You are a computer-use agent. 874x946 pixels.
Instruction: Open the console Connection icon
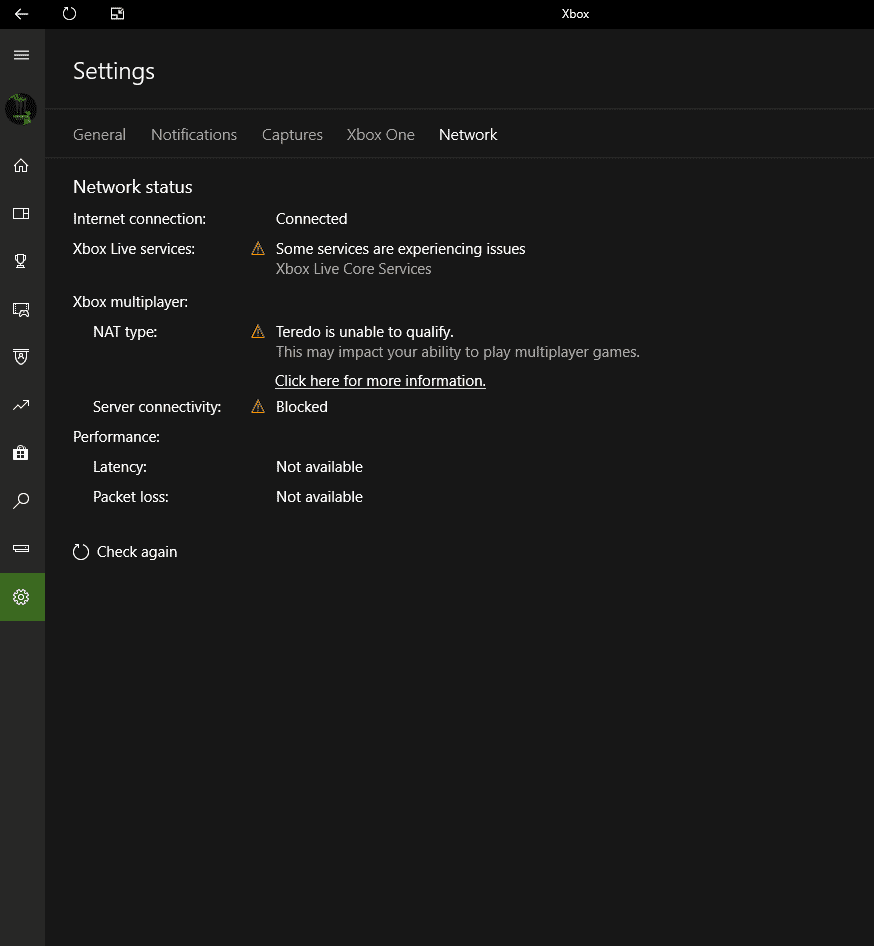[21, 548]
